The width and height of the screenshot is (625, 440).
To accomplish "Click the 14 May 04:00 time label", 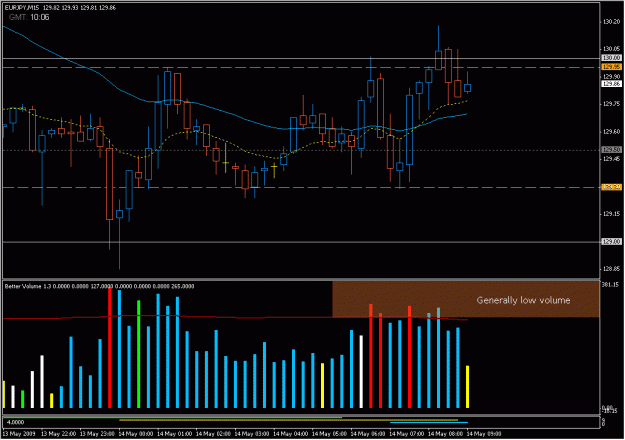I will (291, 434).
